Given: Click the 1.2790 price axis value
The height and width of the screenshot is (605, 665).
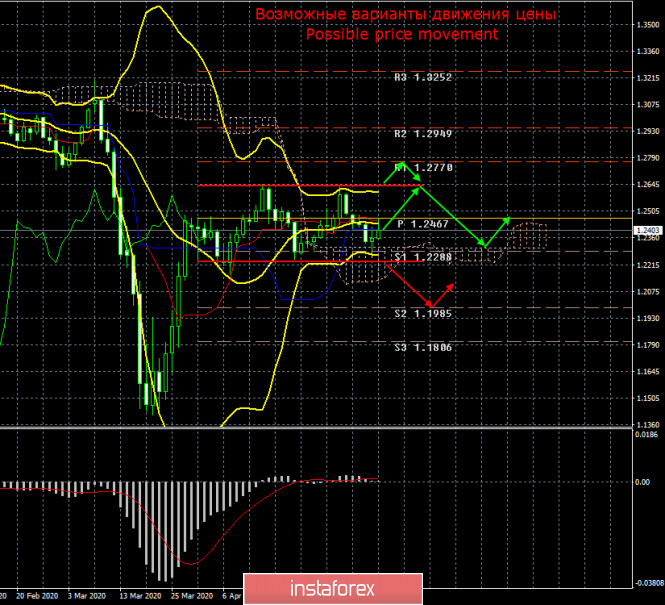Looking at the screenshot, I should (x=648, y=158).
